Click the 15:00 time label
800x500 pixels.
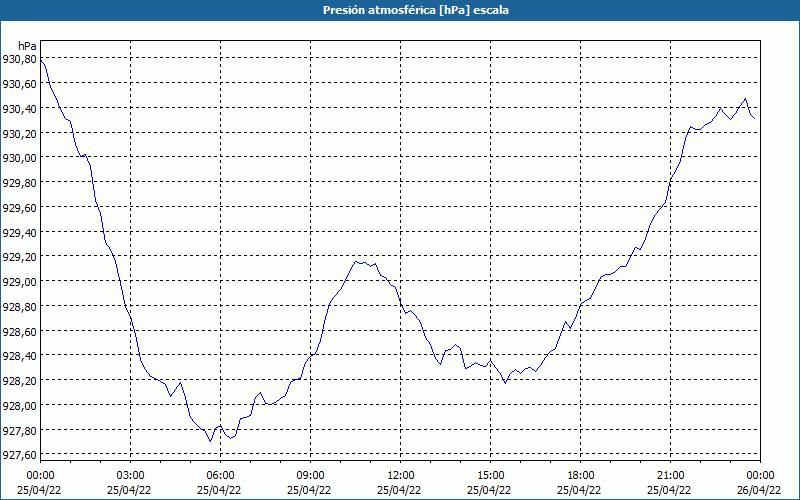click(x=490, y=476)
